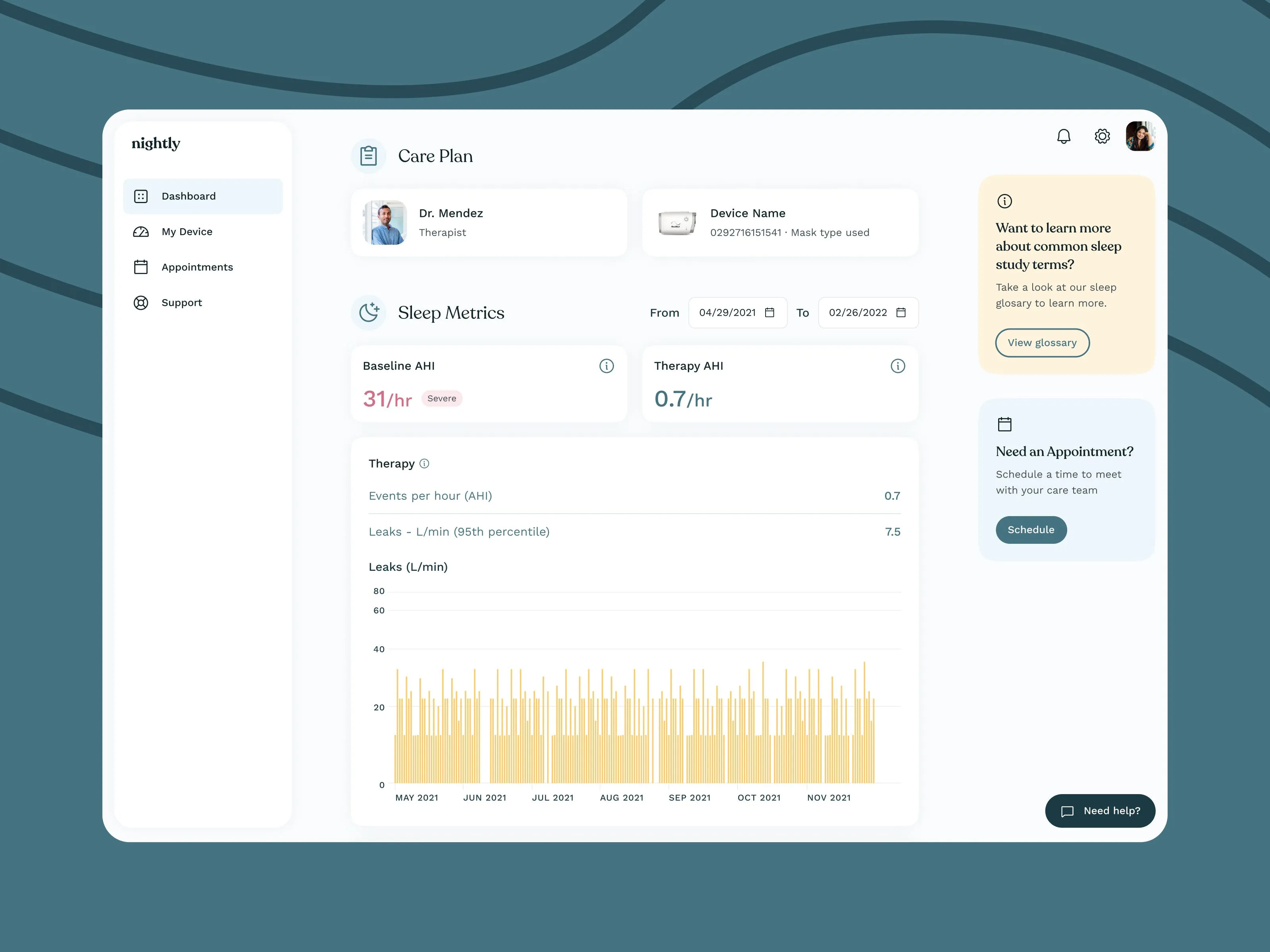Screen dimensions: 1270x952
Task: Open Support page
Action: [203, 302]
